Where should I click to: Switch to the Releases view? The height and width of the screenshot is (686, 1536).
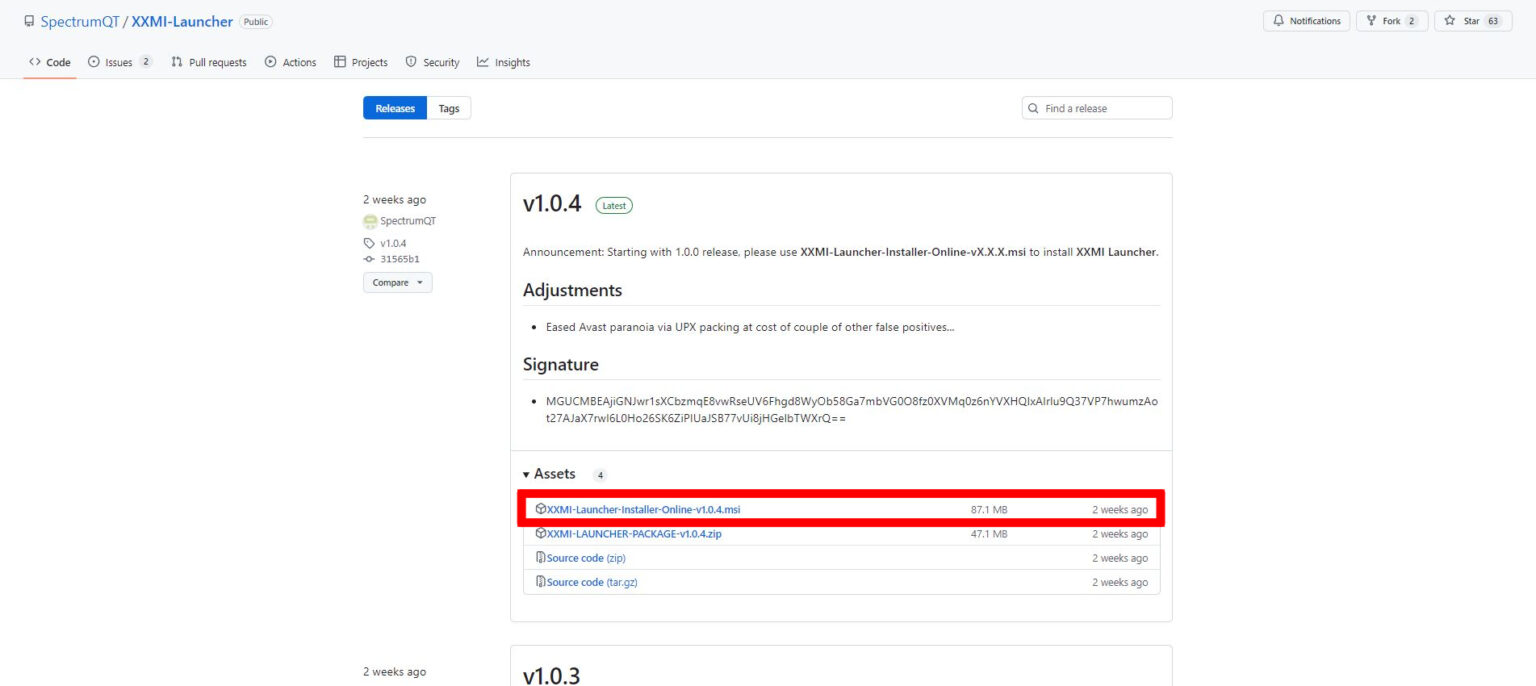pyautogui.click(x=394, y=107)
